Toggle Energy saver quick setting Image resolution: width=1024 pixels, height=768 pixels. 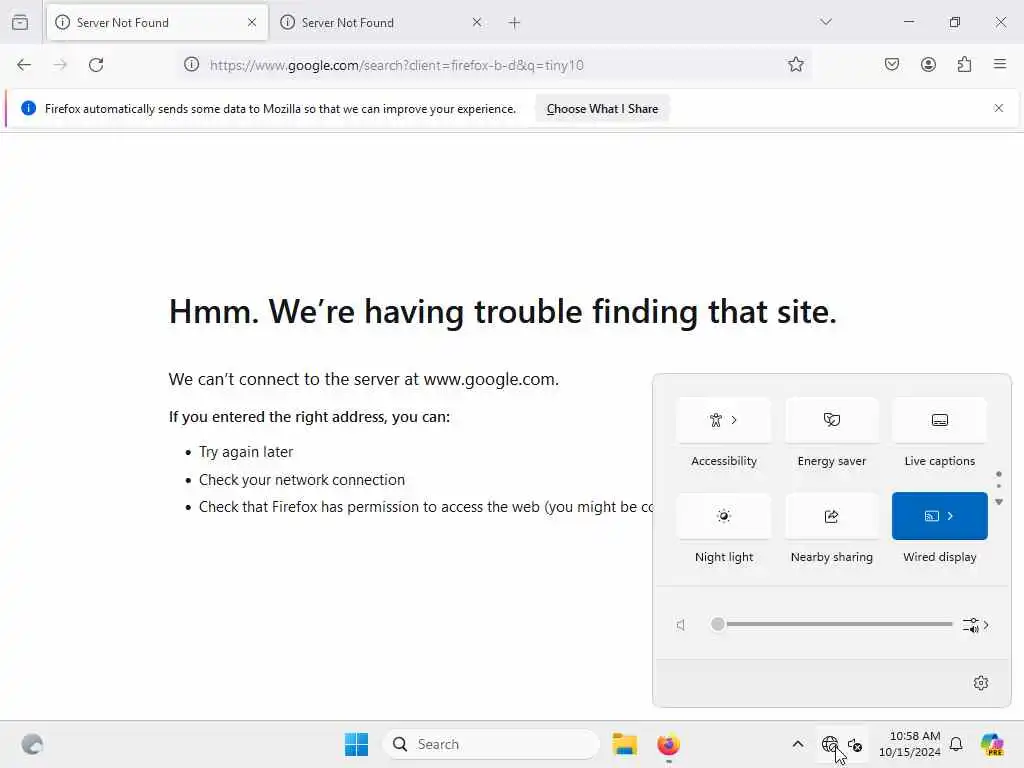click(831, 420)
